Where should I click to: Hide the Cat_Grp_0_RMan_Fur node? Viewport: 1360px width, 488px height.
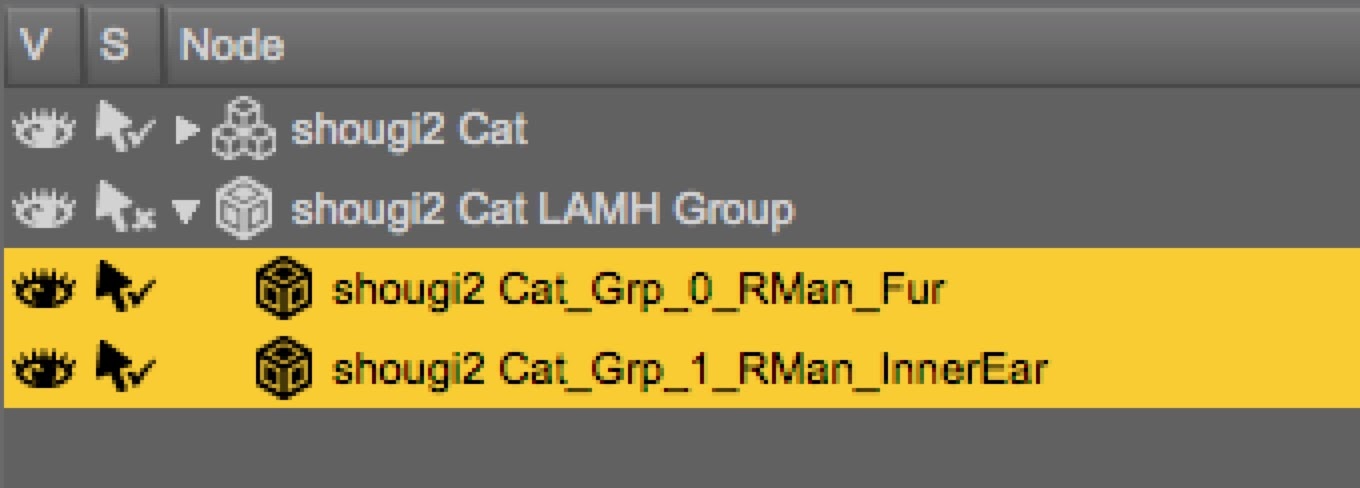click(x=42, y=289)
